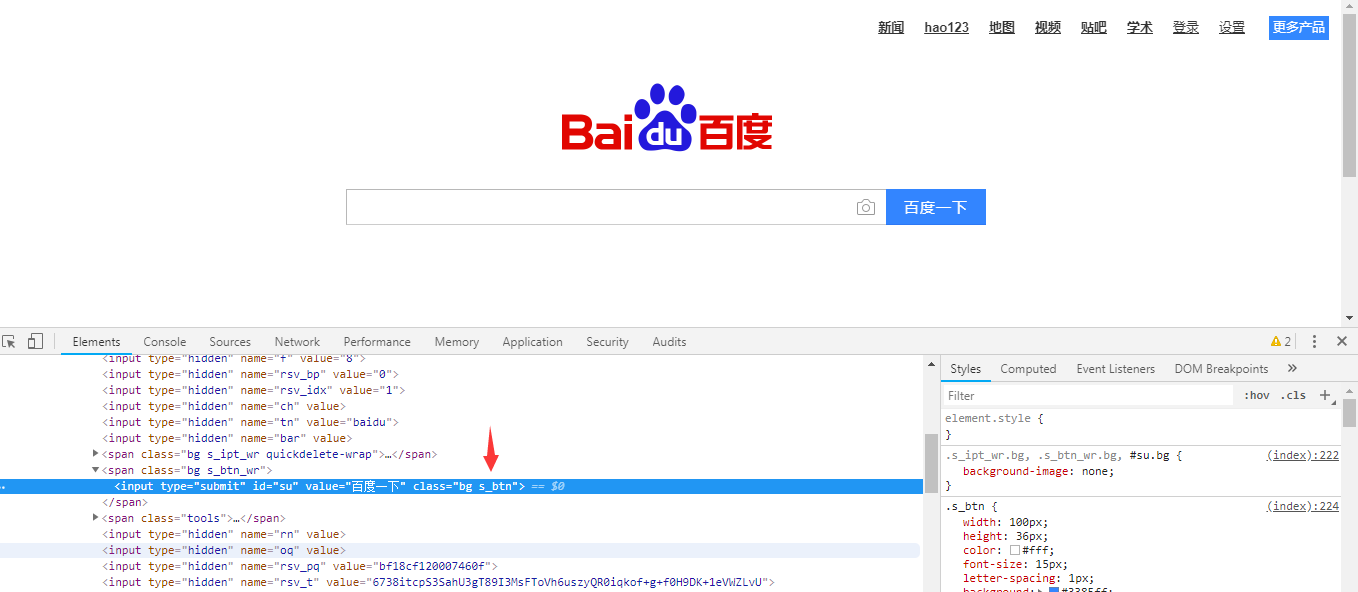The image size is (1358, 592).
Task: Click the Baidu logo
Action: (667, 118)
